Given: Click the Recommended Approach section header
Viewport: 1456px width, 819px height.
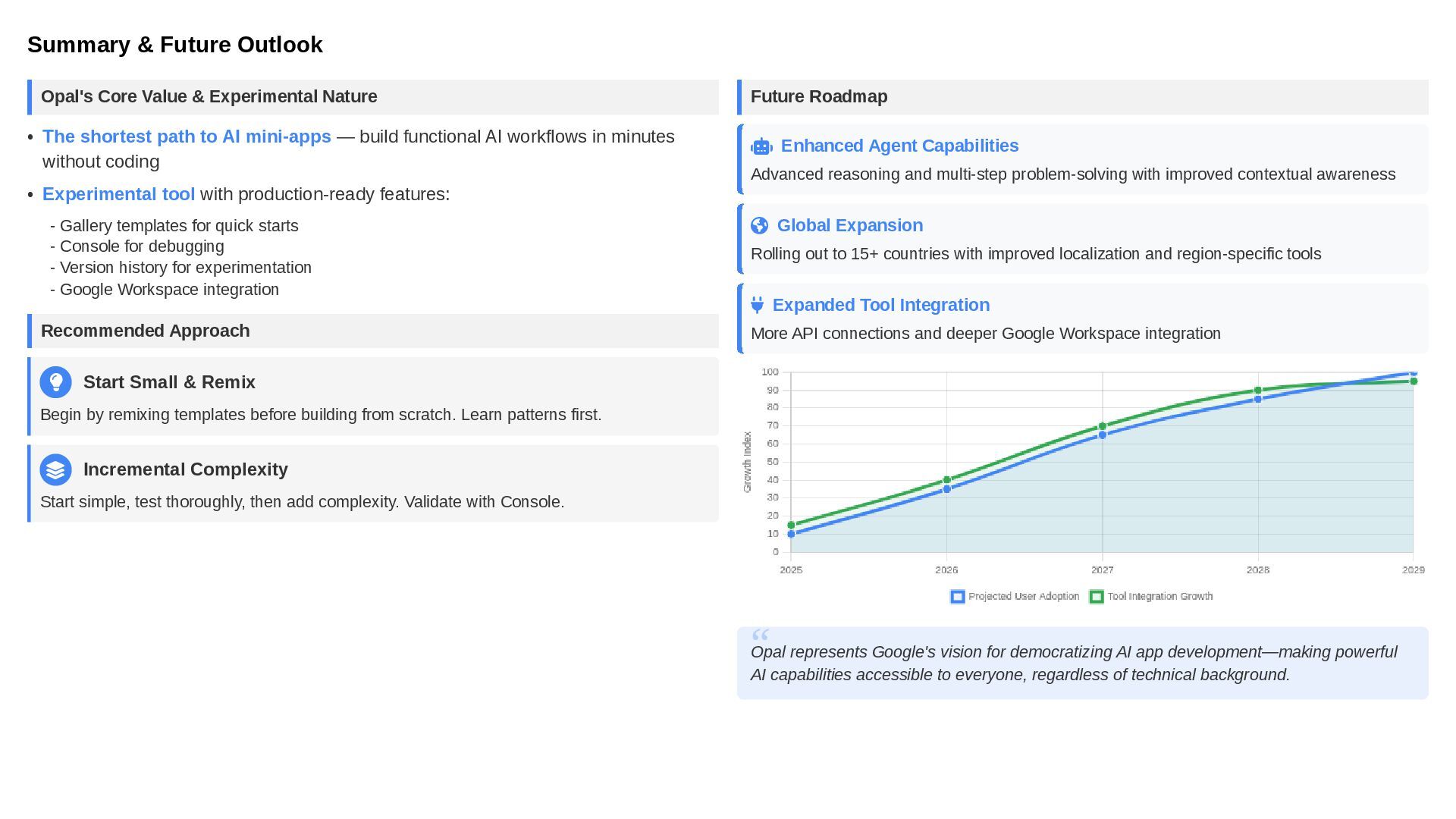Looking at the screenshot, I should [145, 331].
